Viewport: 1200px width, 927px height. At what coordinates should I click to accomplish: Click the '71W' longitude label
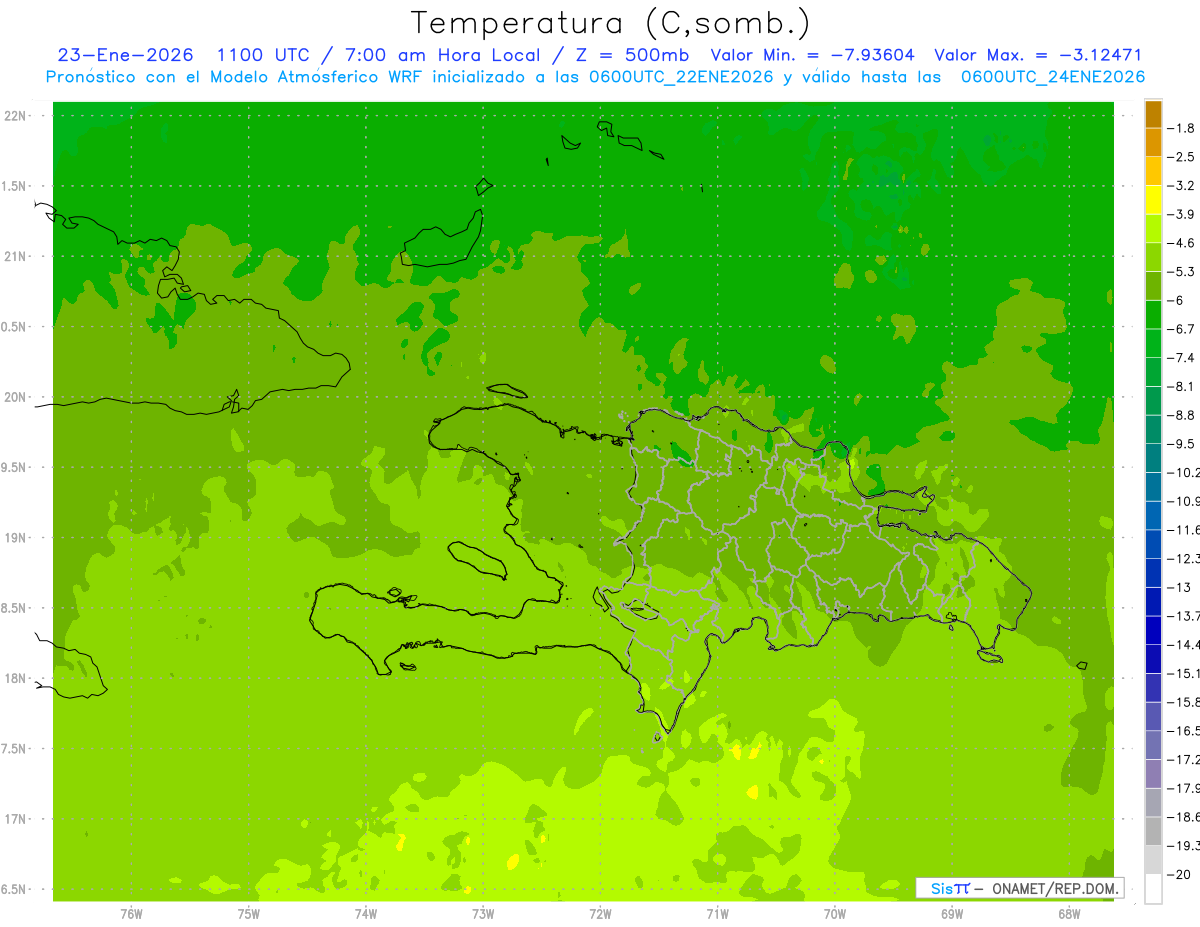pyautogui.click(x=717, y=913)
